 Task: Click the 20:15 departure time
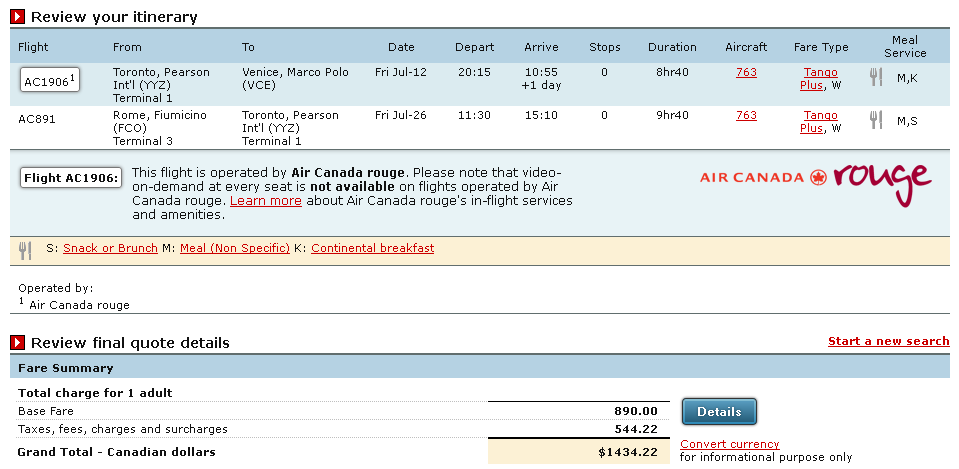[475, 72]
